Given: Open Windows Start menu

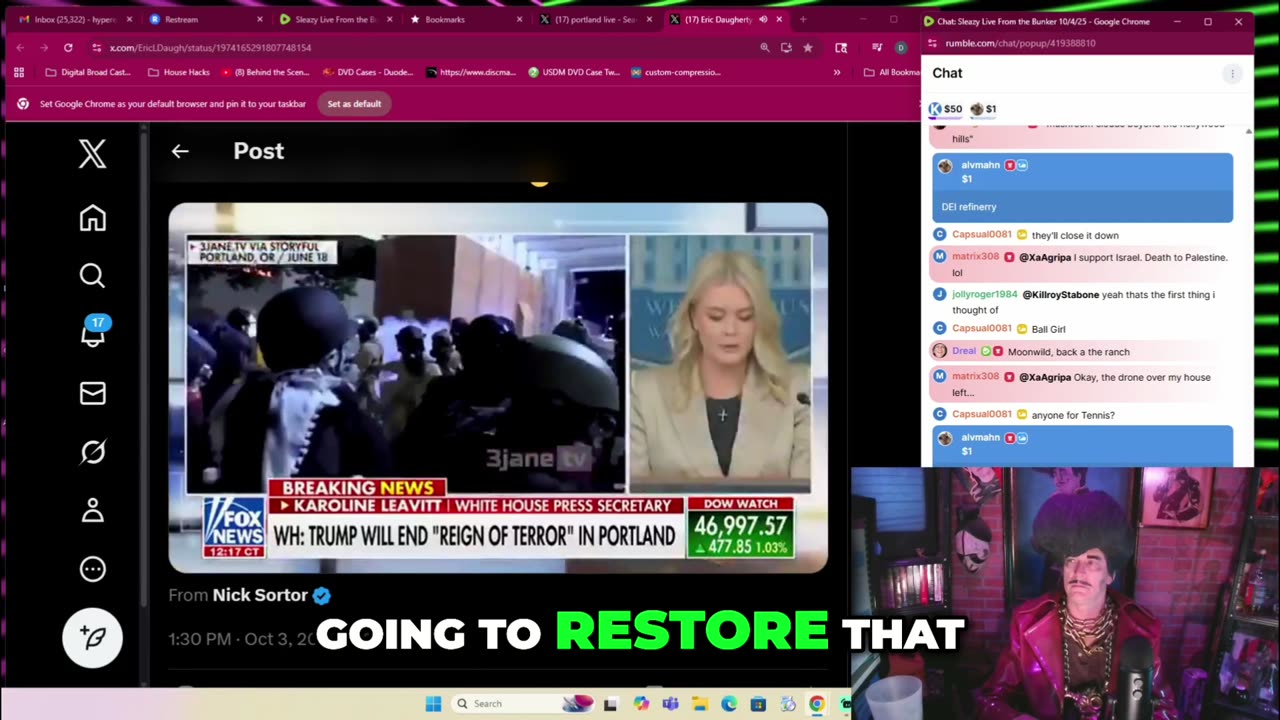Looking at the screenshot, I should point(433,704).
